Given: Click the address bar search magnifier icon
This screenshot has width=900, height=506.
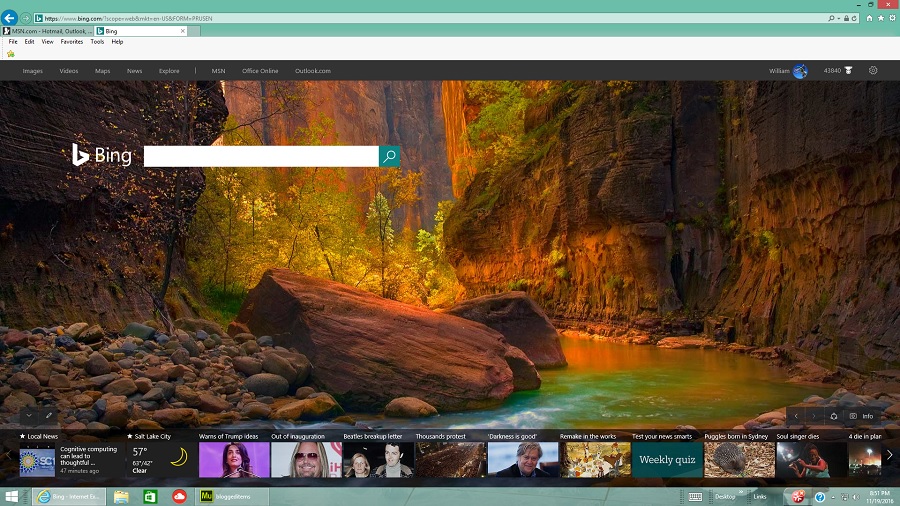Looking at the screenshot, I should click(x=831, y=18).
